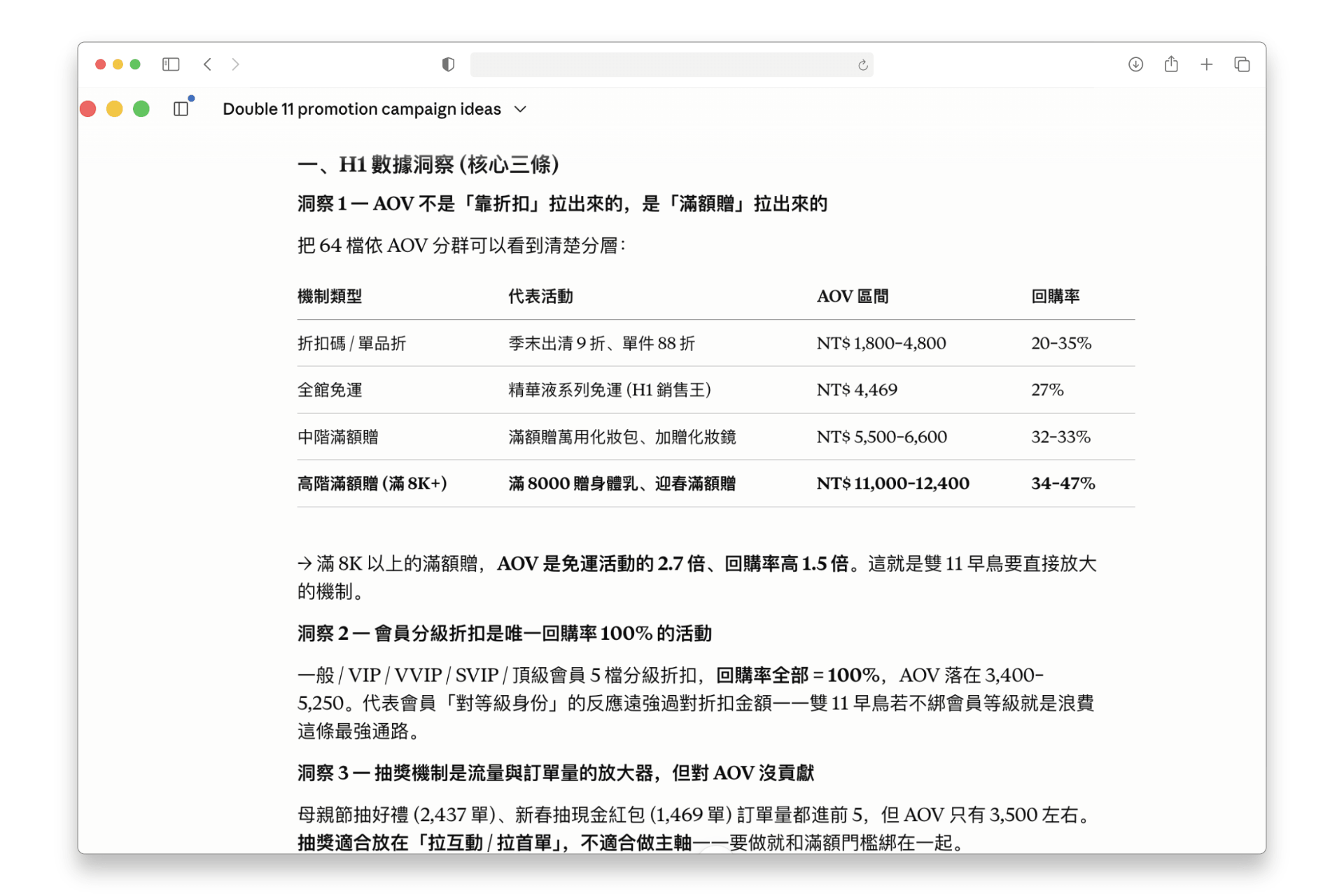The image size is (1344, 896).
Task: Click the browser address bar
Action: [671, 64]
